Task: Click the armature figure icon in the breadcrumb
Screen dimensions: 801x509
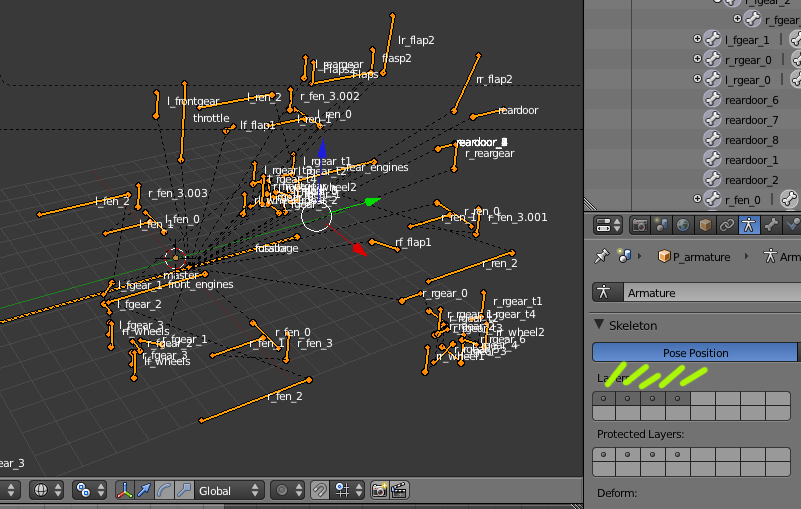Action: [x=770, y=256]
